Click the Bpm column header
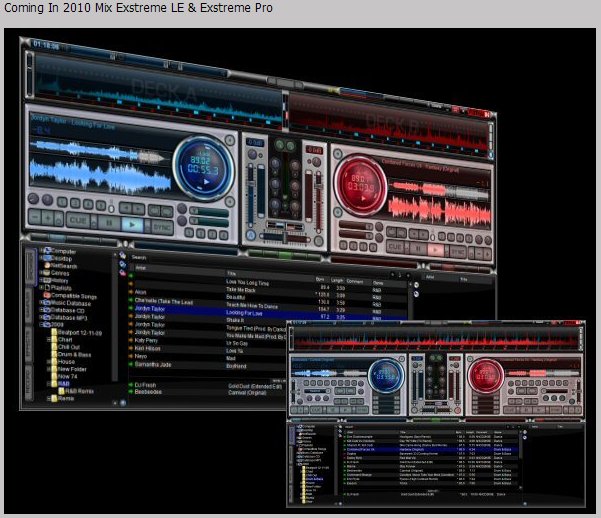The height and width of the screenshot is (518, 601). point(321,279)
